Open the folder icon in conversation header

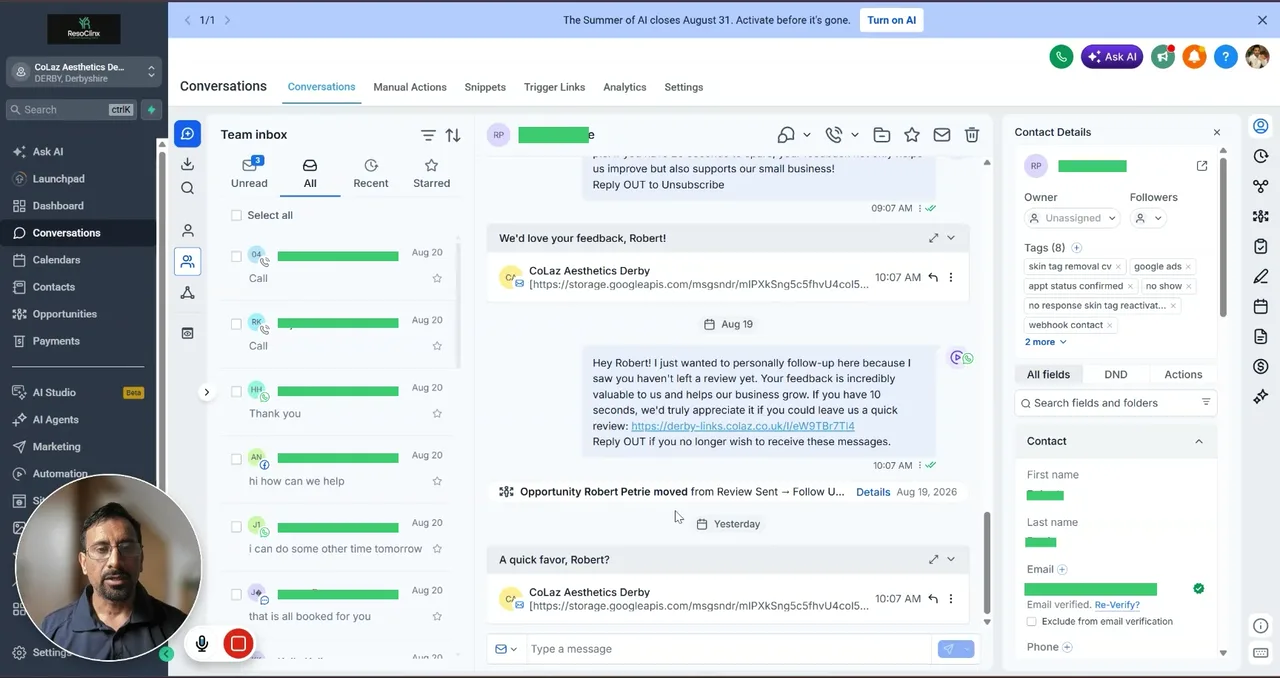coord(881,135)
